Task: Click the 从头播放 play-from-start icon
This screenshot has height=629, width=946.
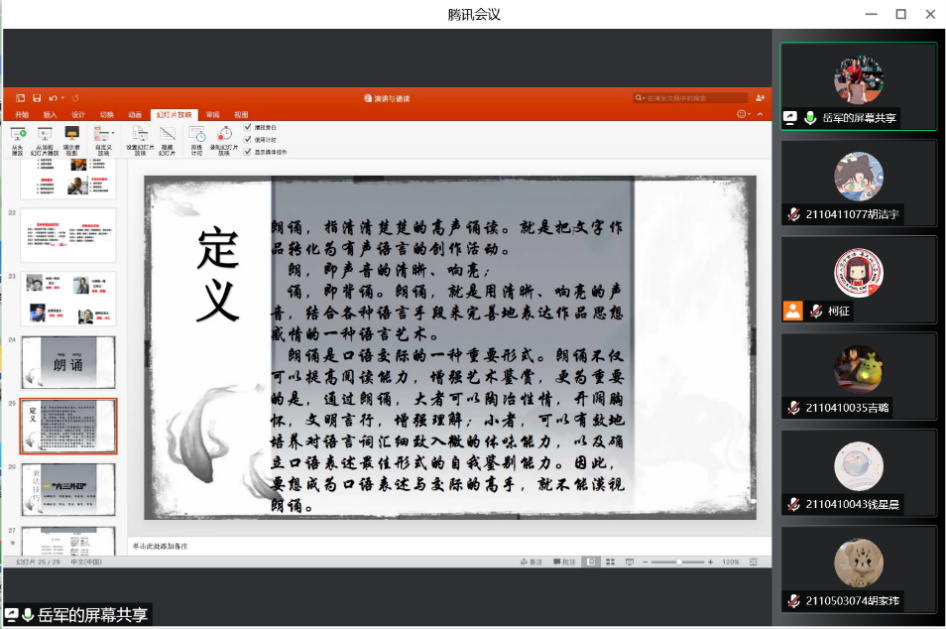Action: [x=18, y=133]
